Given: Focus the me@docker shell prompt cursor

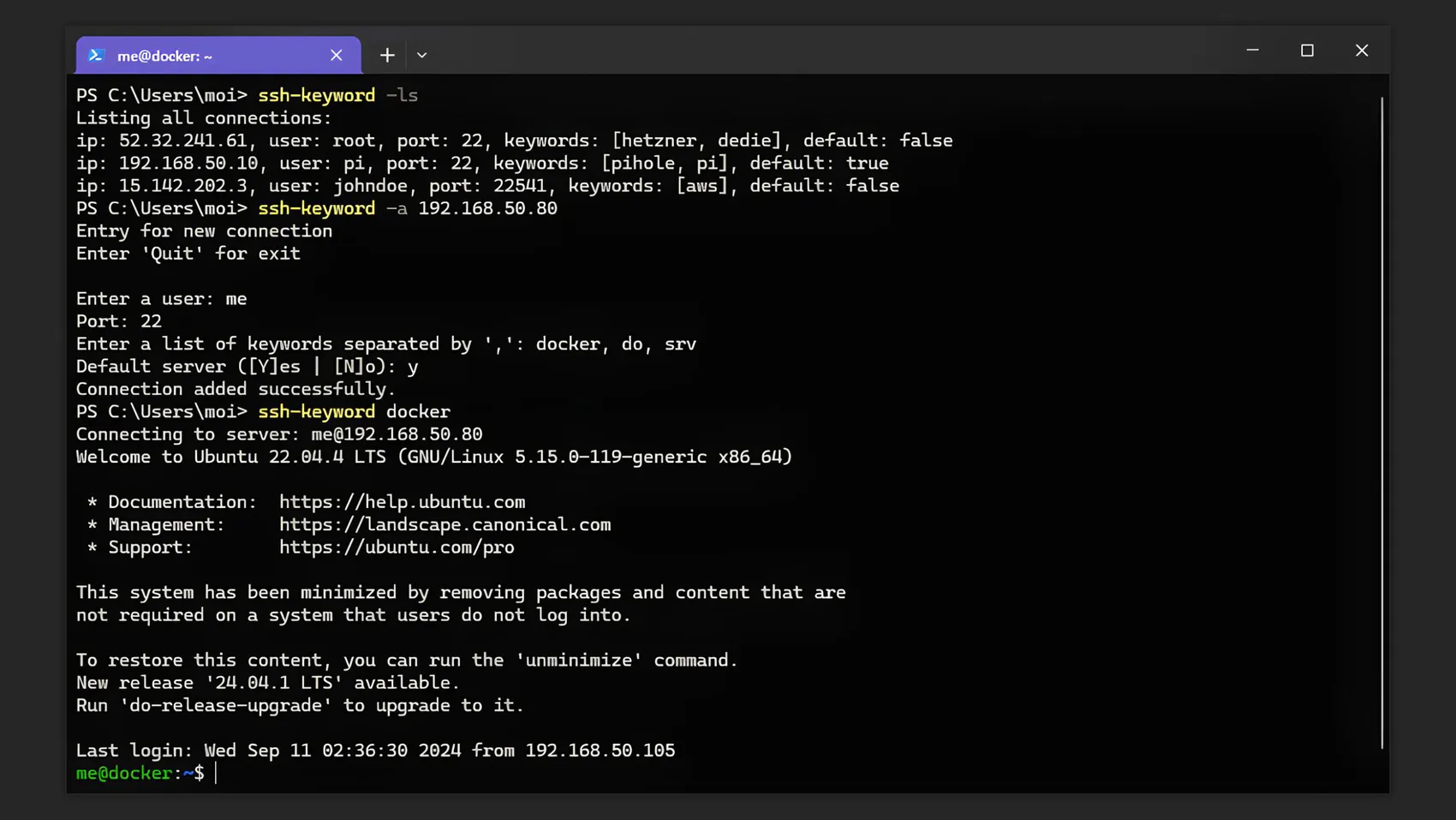Looking at the screenshot, I should [x=216, y=773].
